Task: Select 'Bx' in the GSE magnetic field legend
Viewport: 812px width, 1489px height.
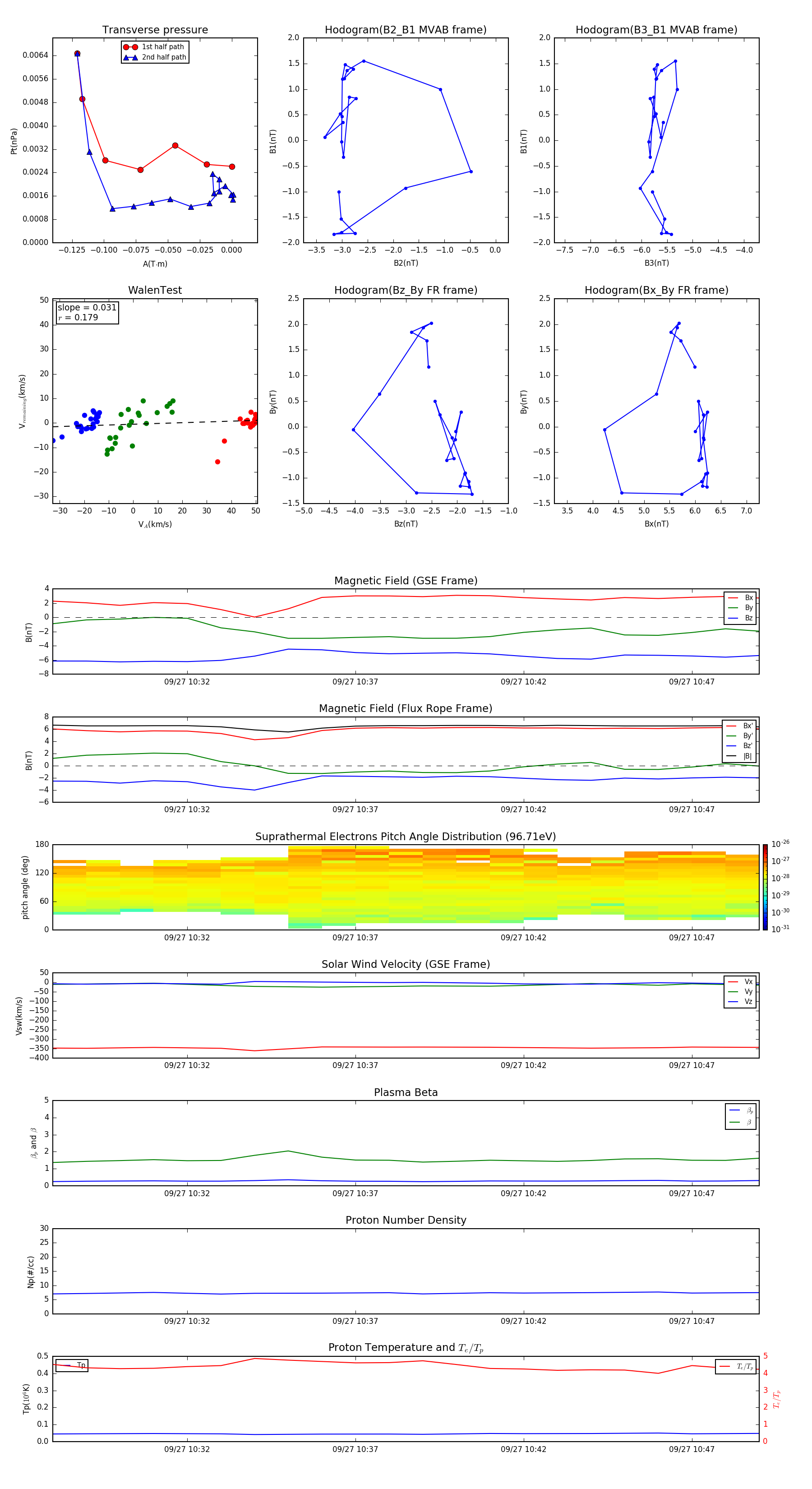Action: (x=740, y=598)
